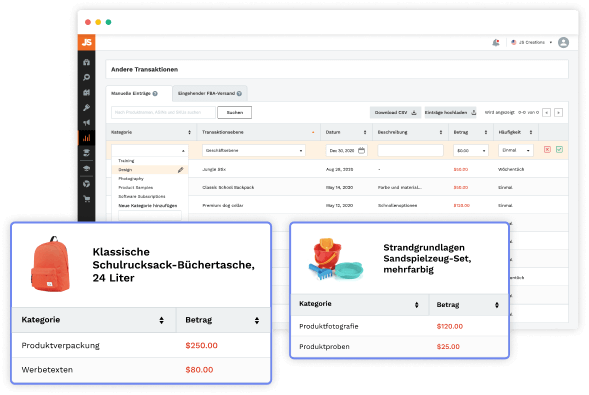Click the sand toy set product image
The image size is (589, 395).
[x=336, y=259]
